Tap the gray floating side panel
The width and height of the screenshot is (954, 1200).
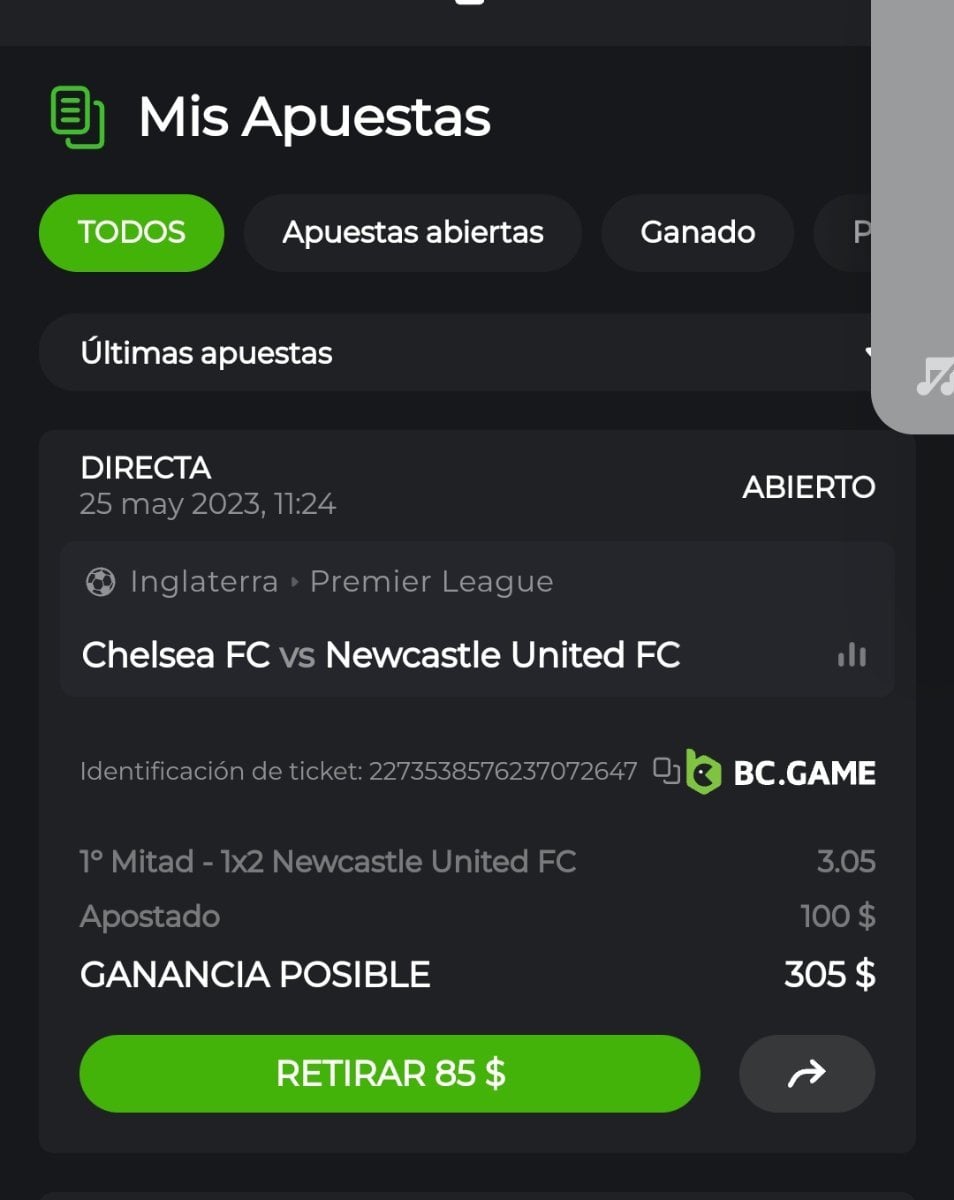[x=913, y=200]
